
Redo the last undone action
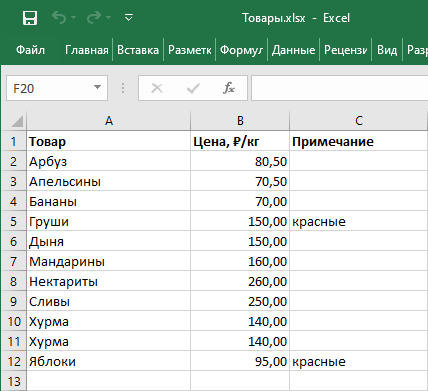(x=94, y=17)
